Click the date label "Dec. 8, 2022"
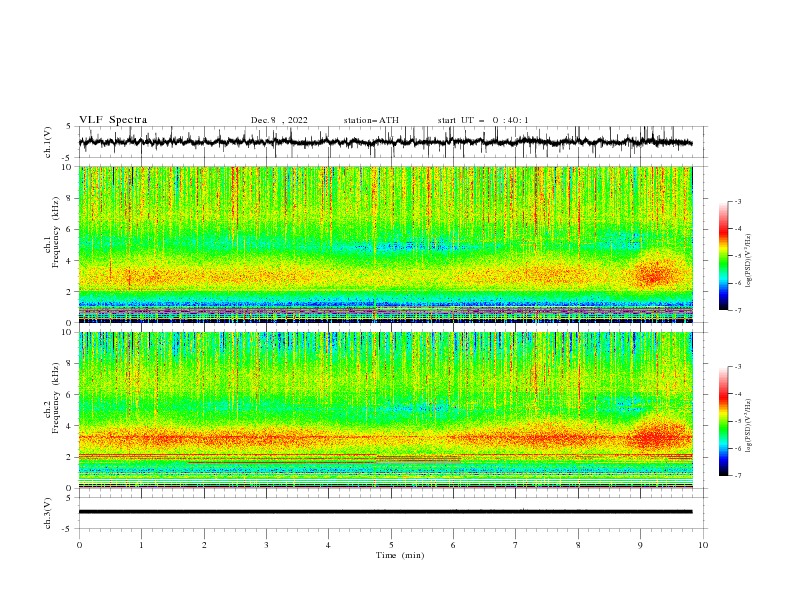Image resolution: width=792 pixels, height=612 pixels. click(x=279, y=120)
